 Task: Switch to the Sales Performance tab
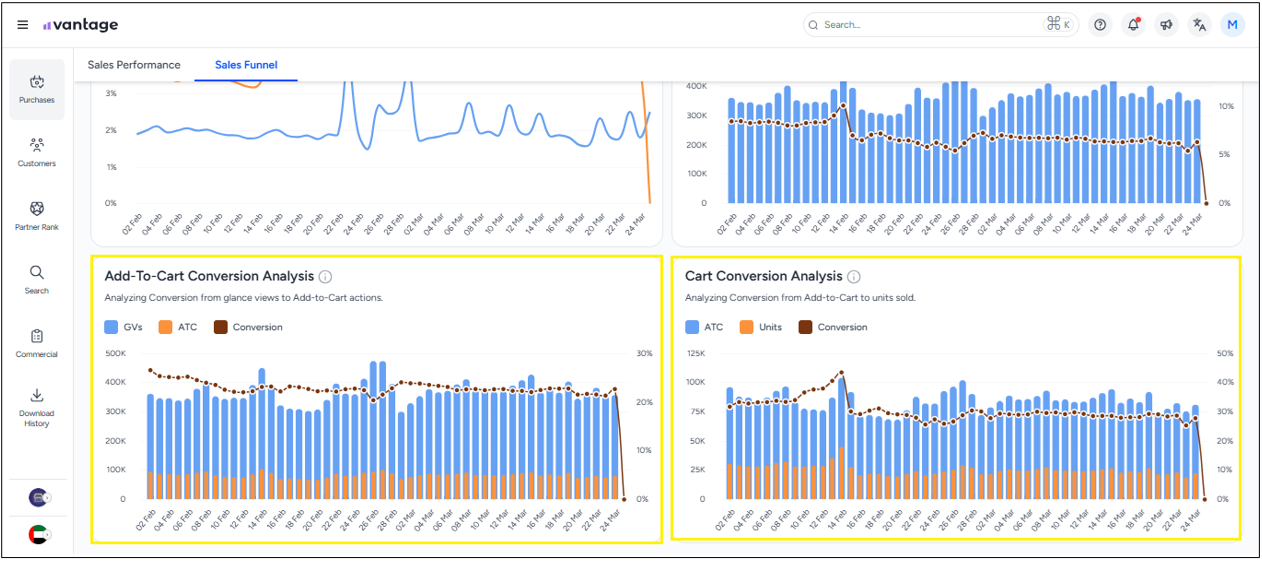coord(134,65)
